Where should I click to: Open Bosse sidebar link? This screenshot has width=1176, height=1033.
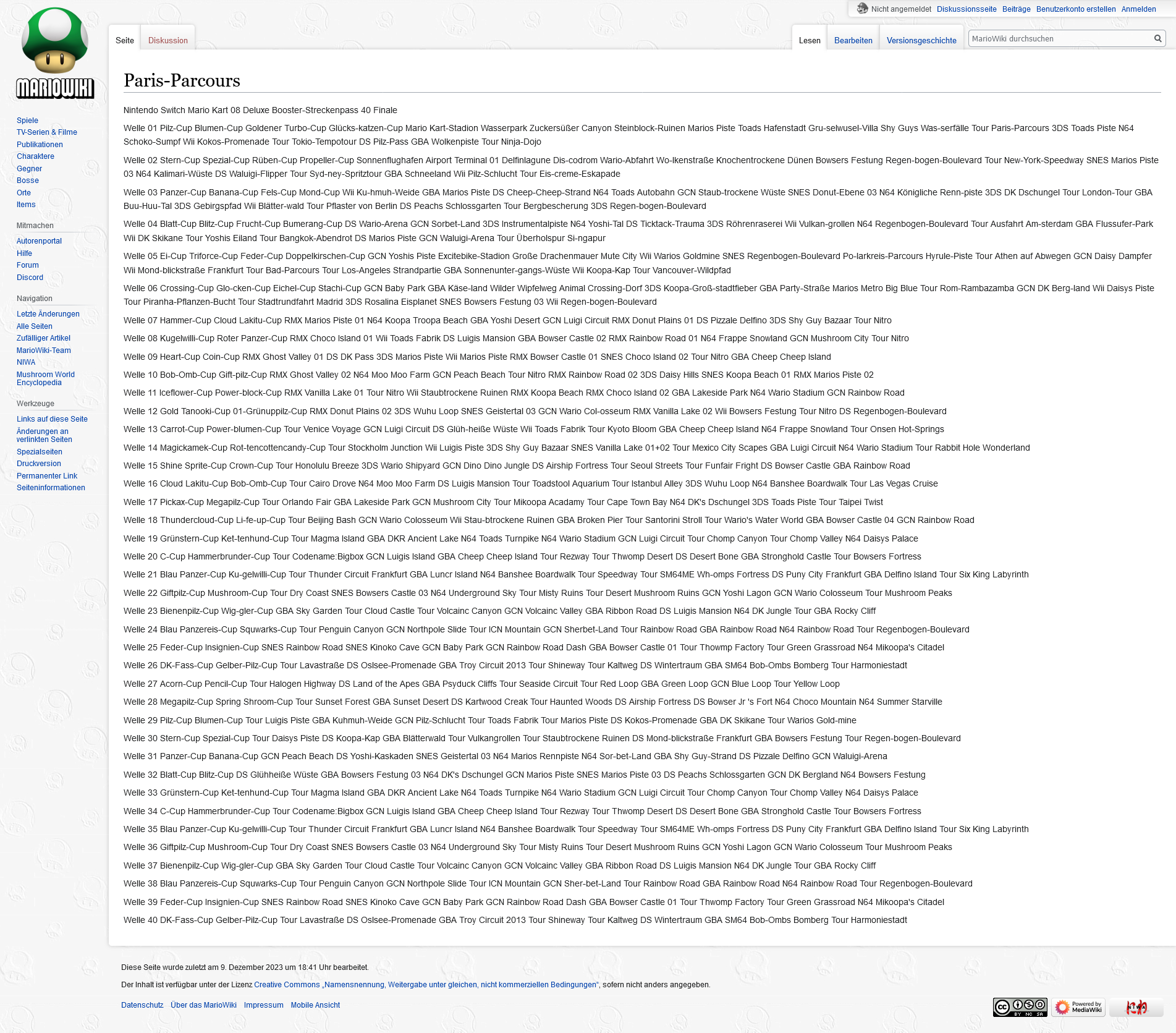[x=28, y=181]
